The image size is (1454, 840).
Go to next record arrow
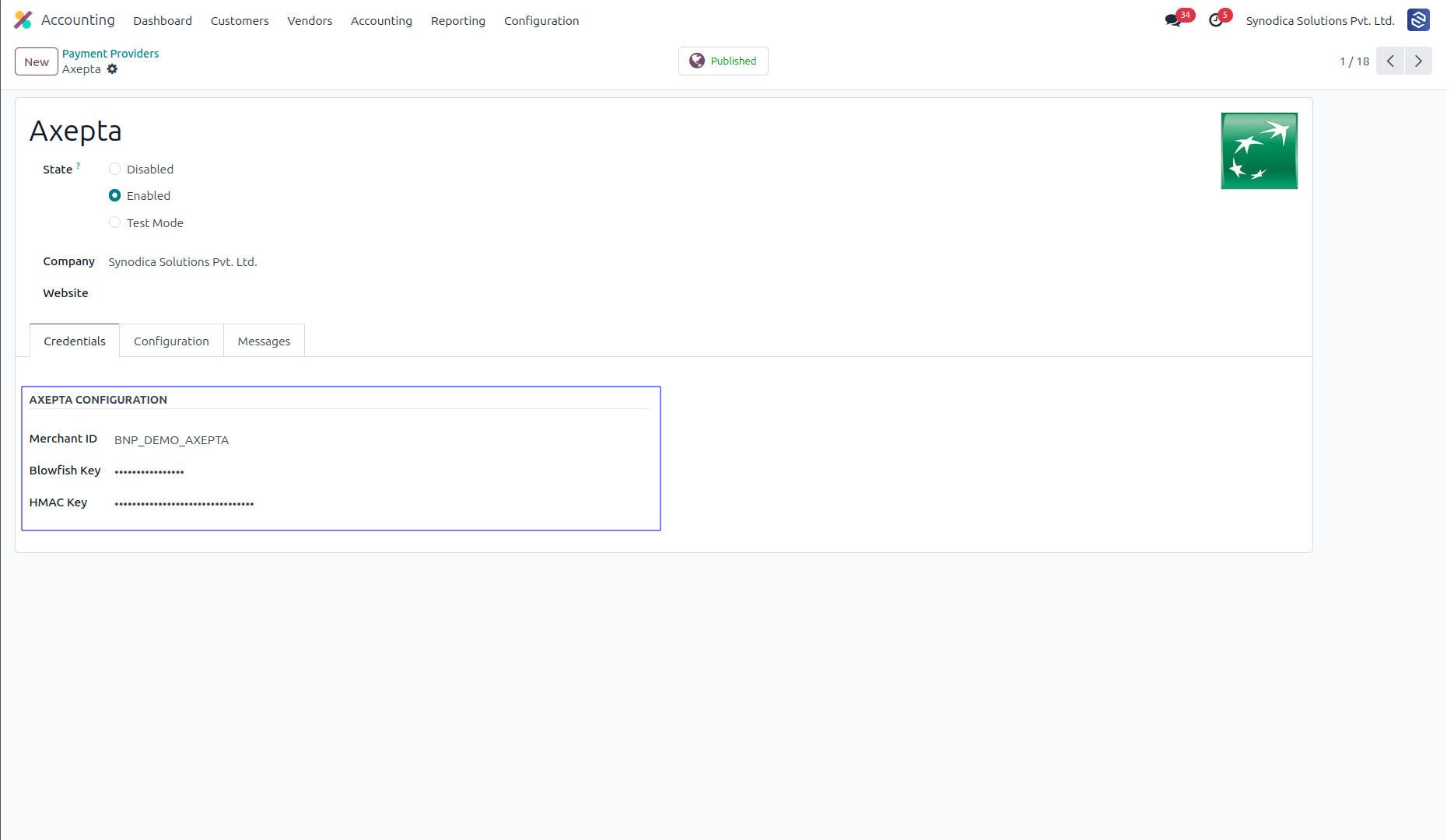pos(1418,61)
